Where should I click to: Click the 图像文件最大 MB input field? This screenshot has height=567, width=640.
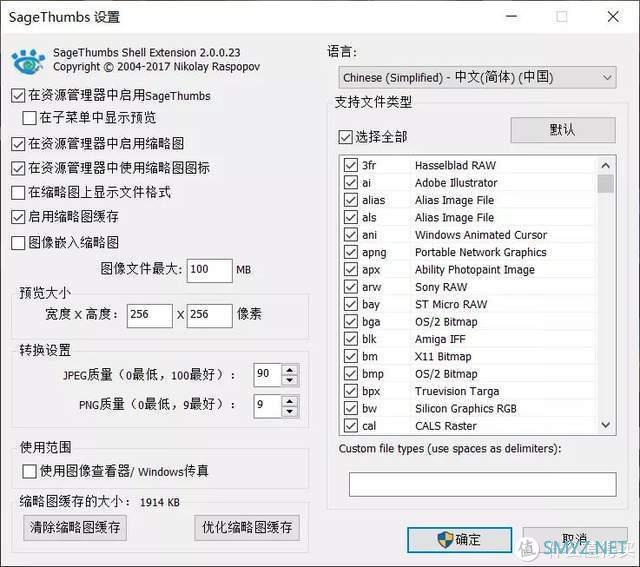(x=210, y=270)
